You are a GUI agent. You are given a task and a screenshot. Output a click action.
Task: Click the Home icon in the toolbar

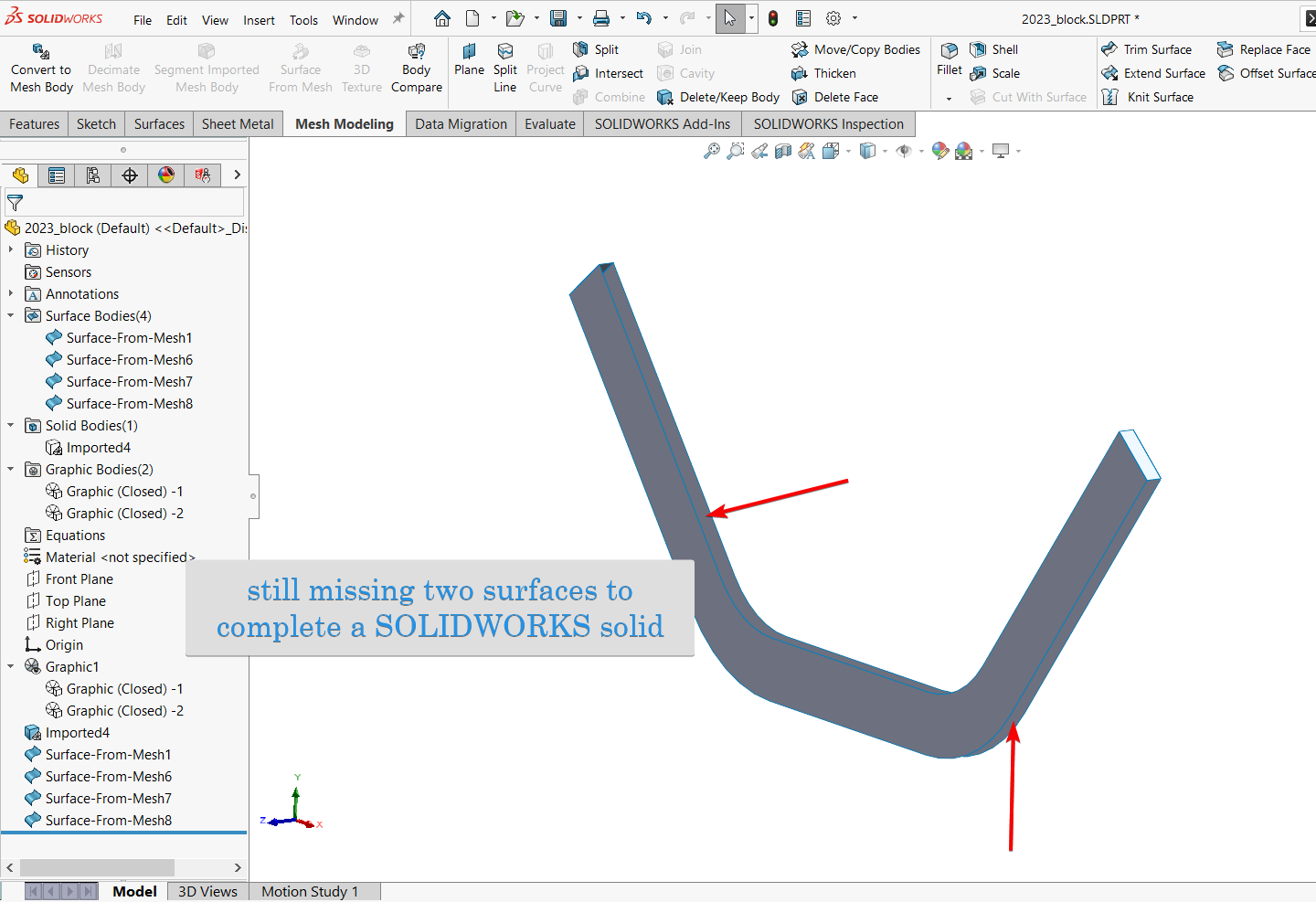[x=442, y=18]
